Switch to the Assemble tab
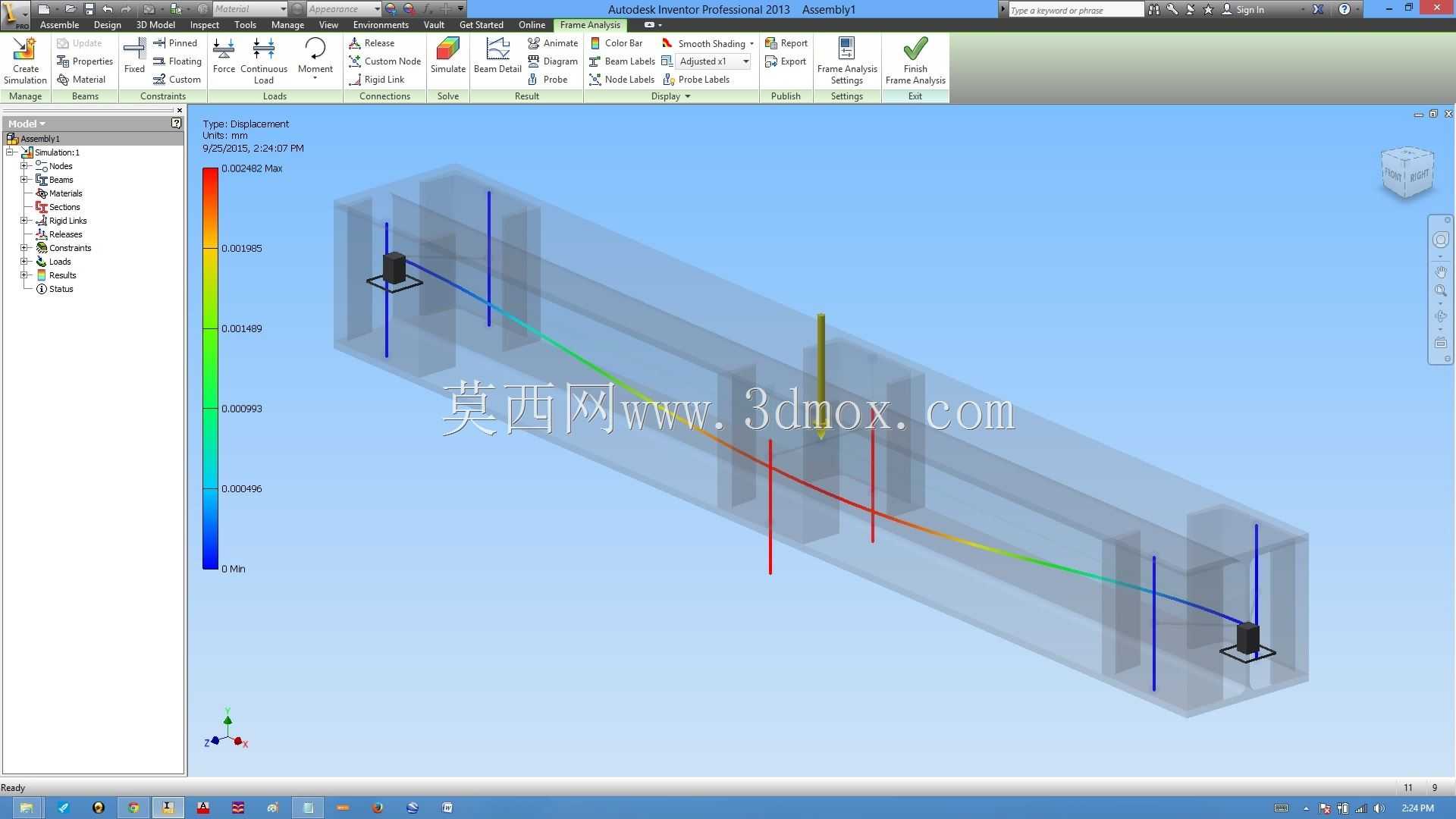Viewport: 1456px width, 819px height. (x=59, y=25)
